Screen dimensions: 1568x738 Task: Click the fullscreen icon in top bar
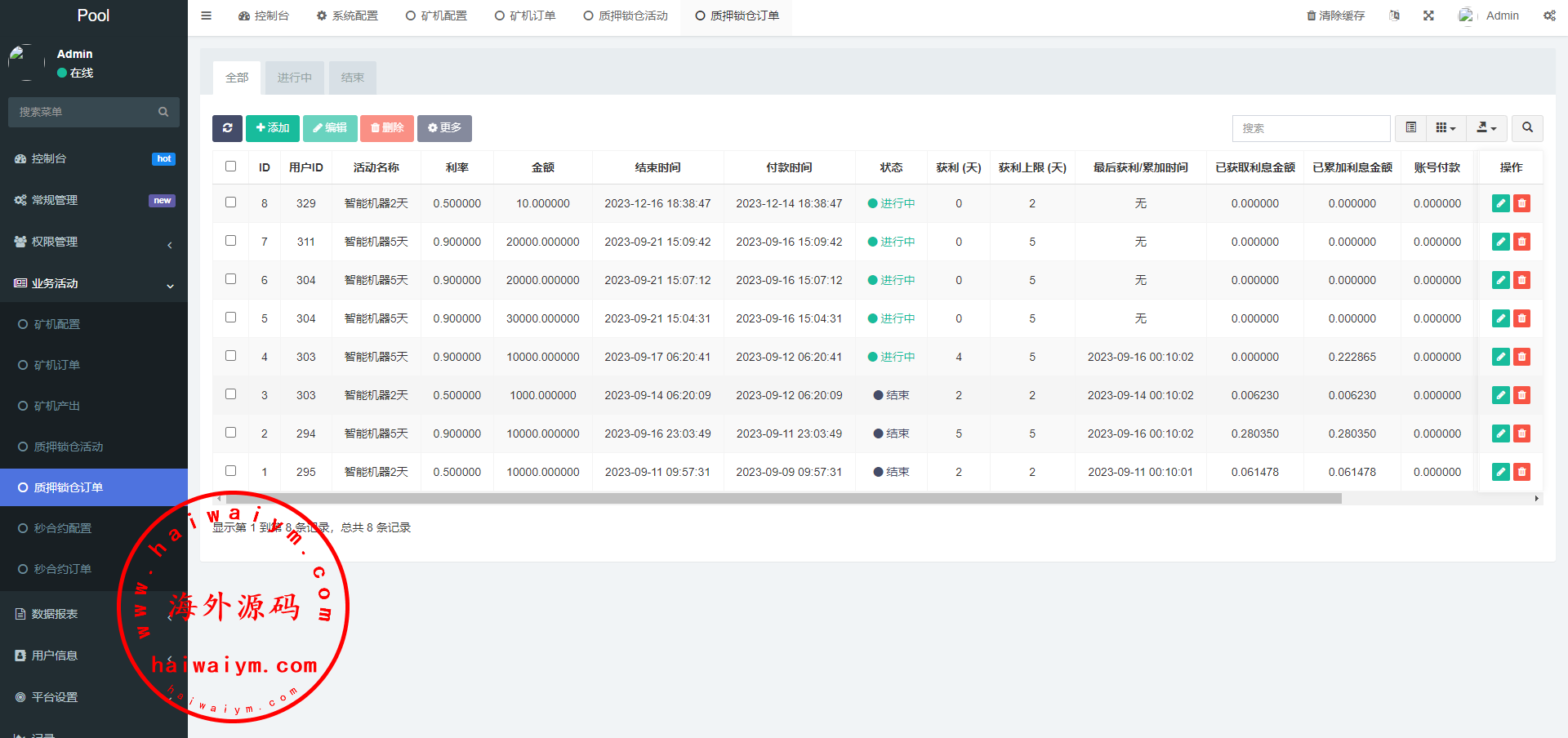[1428, 16]
